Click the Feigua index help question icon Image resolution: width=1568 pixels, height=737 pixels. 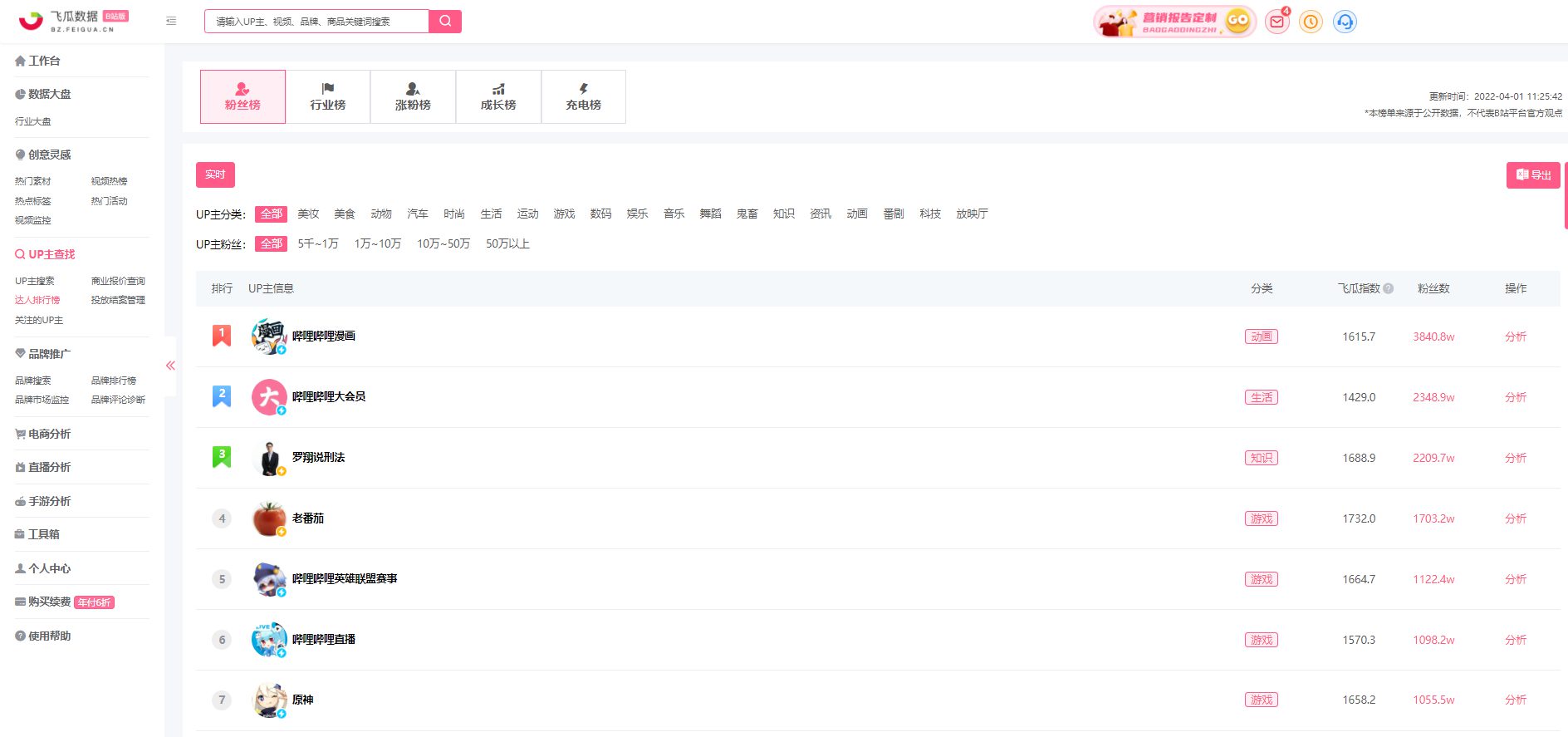point(1389,288)
